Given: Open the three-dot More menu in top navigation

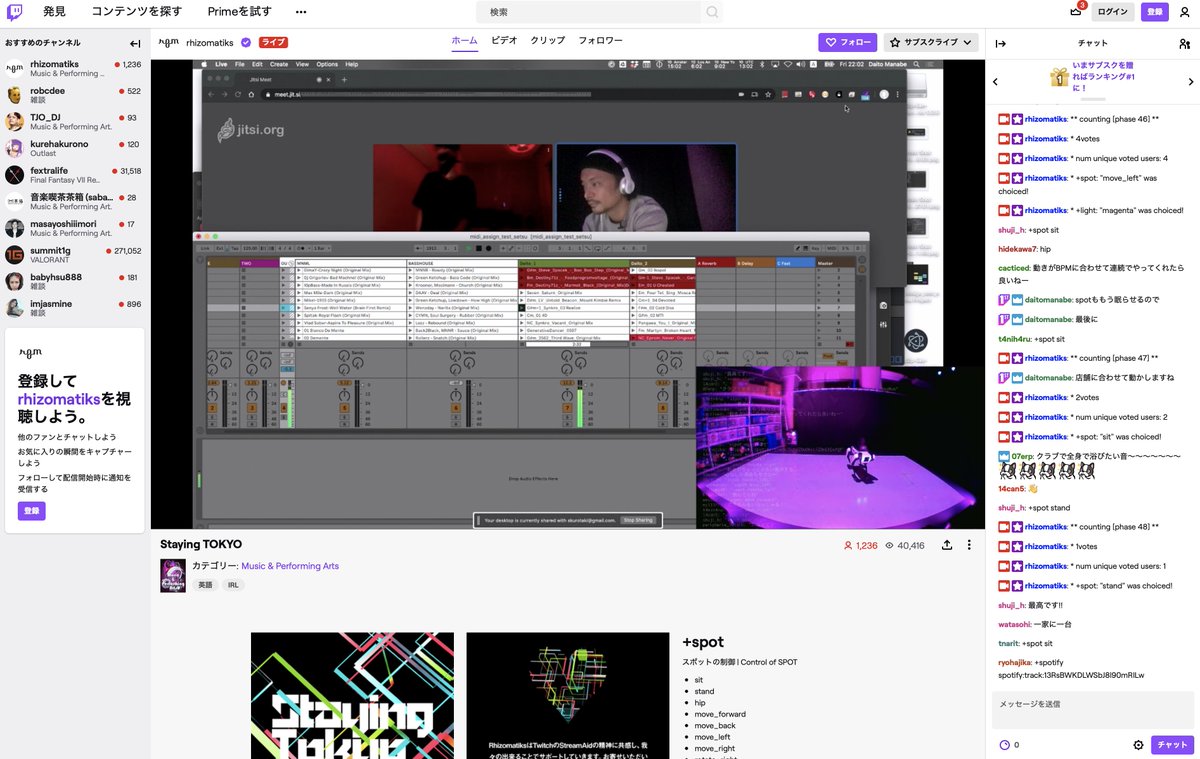Looking at the screenshot, I should click(301, 12).
